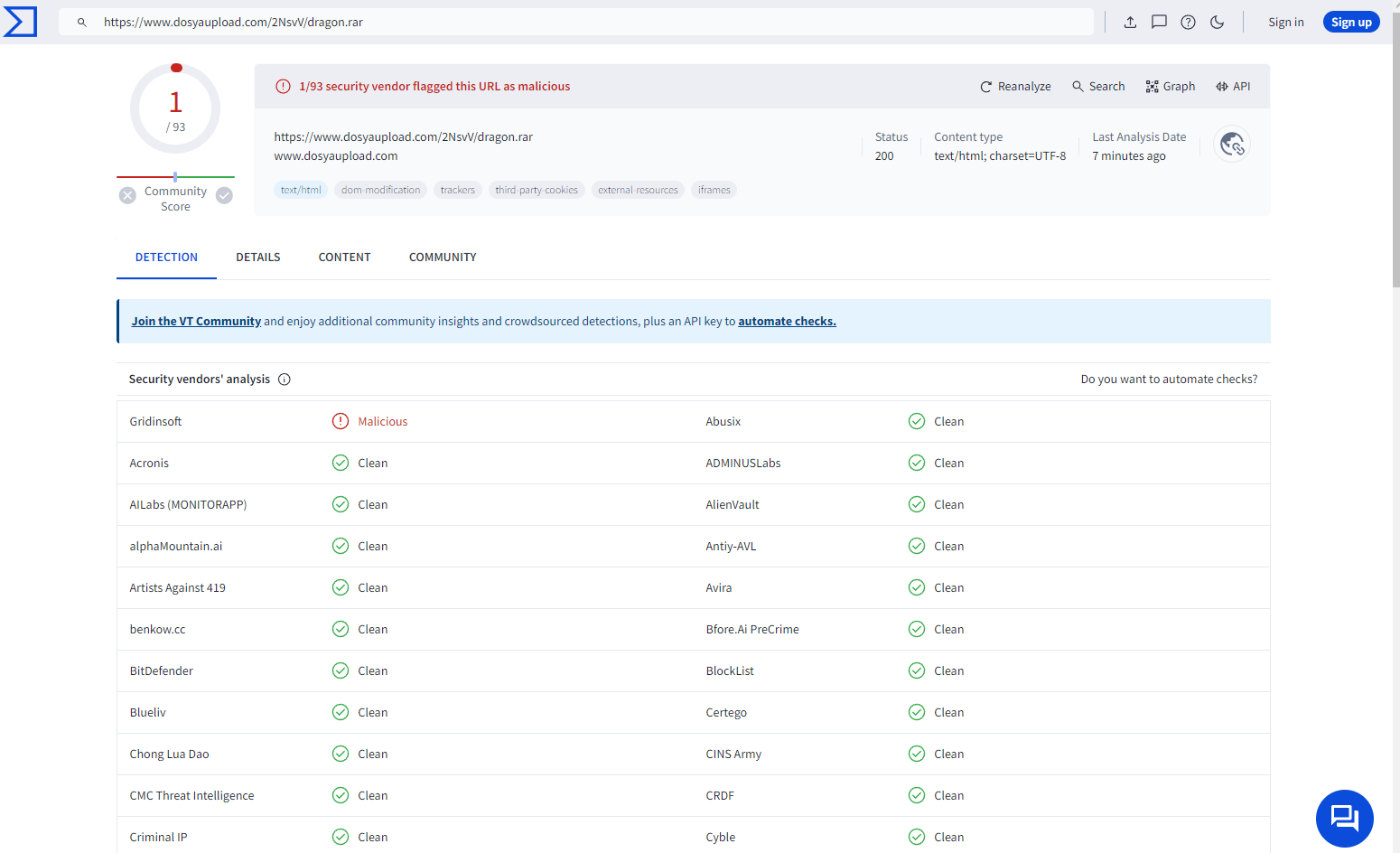1400x853 pixels.
Task: Click the automate checks link
Action: [x=787, y=322]
